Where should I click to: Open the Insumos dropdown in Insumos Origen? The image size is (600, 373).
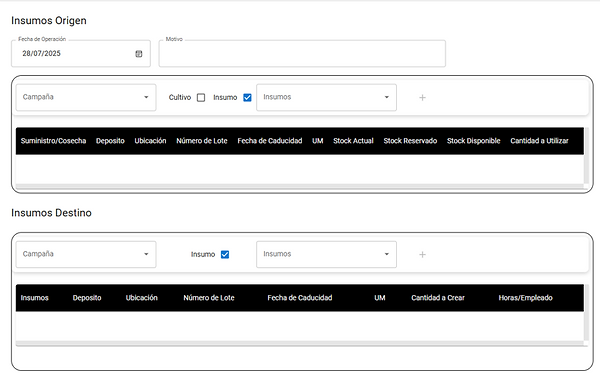(326, 98)
